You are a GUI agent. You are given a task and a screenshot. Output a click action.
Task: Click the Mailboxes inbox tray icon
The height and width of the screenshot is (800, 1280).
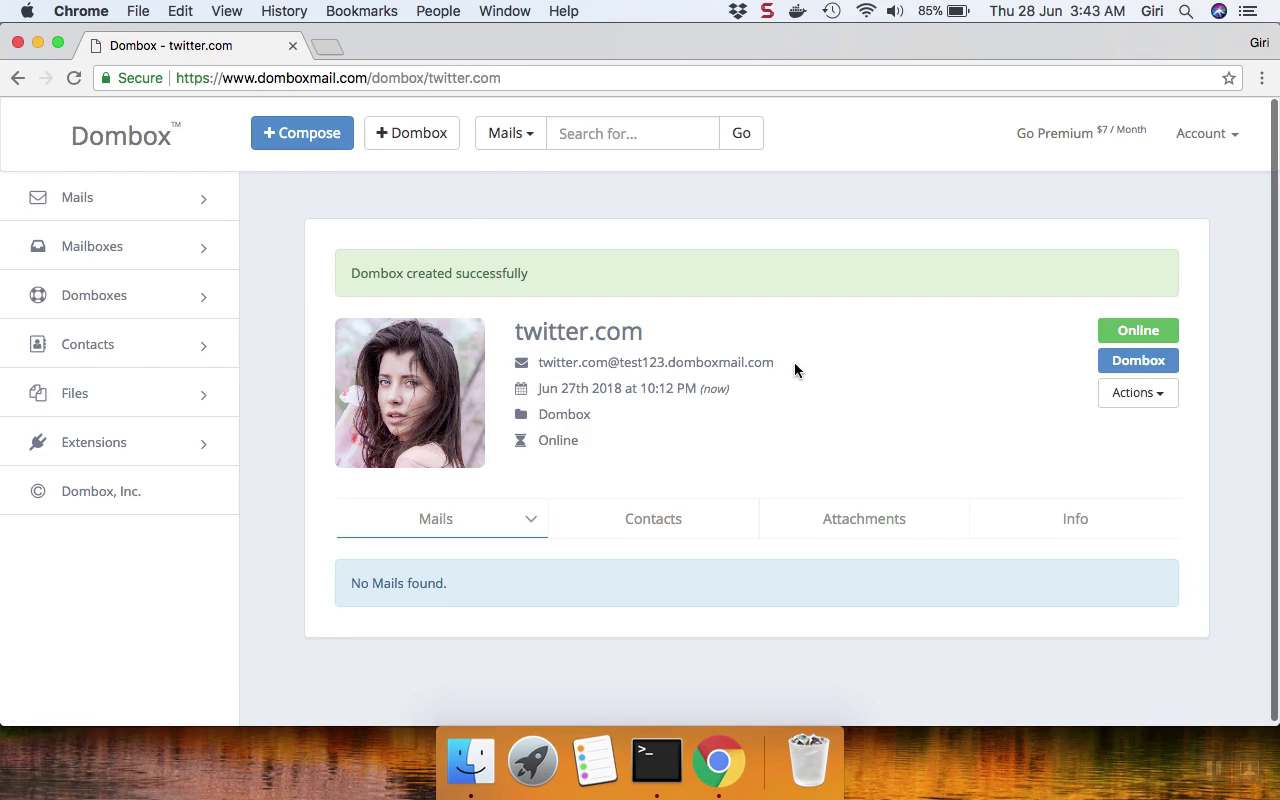pyautogui.click(x=38, y=247)
